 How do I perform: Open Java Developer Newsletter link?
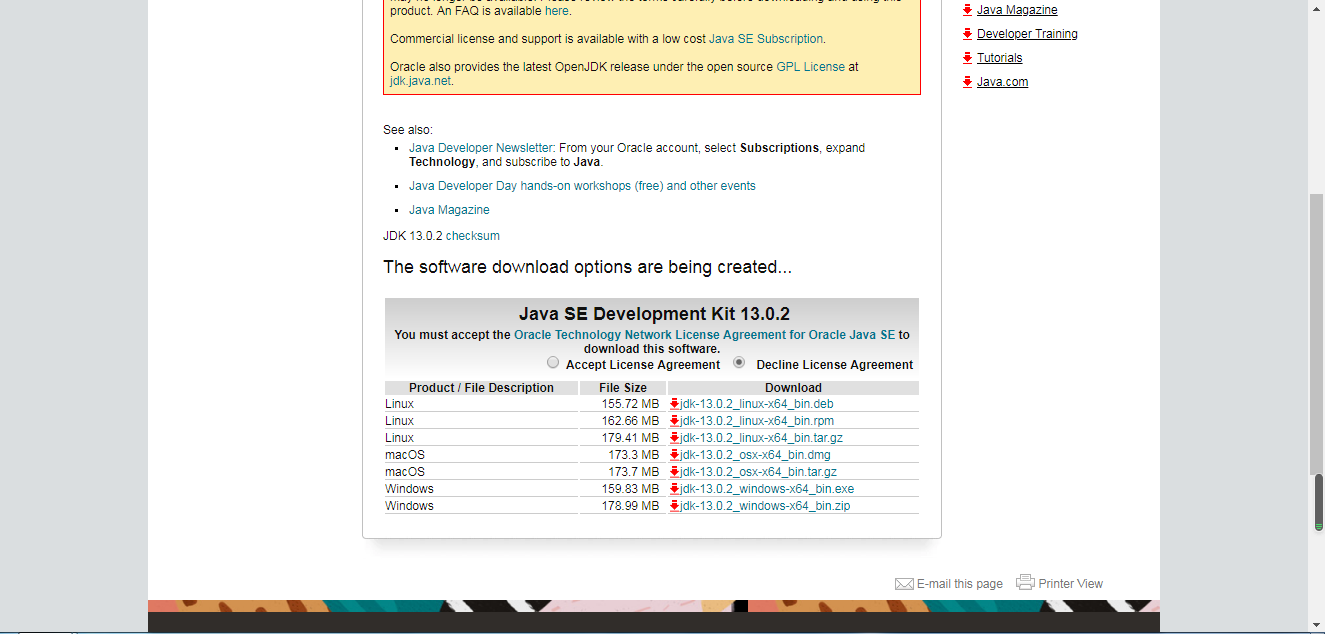point(482,148)
